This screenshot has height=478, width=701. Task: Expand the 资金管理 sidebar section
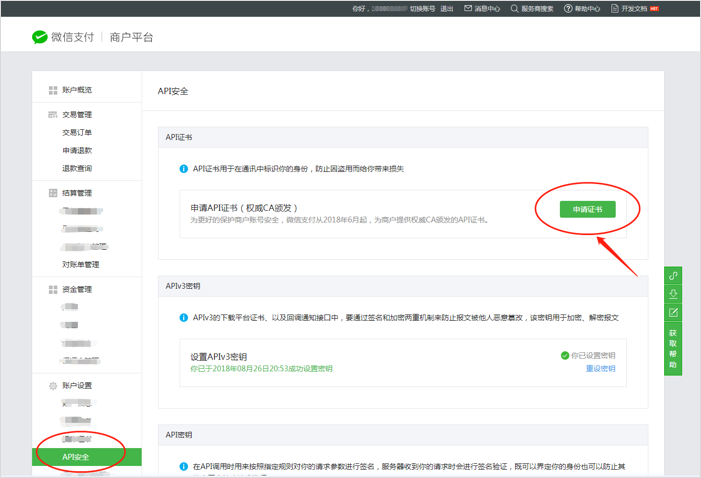(76, 290)
